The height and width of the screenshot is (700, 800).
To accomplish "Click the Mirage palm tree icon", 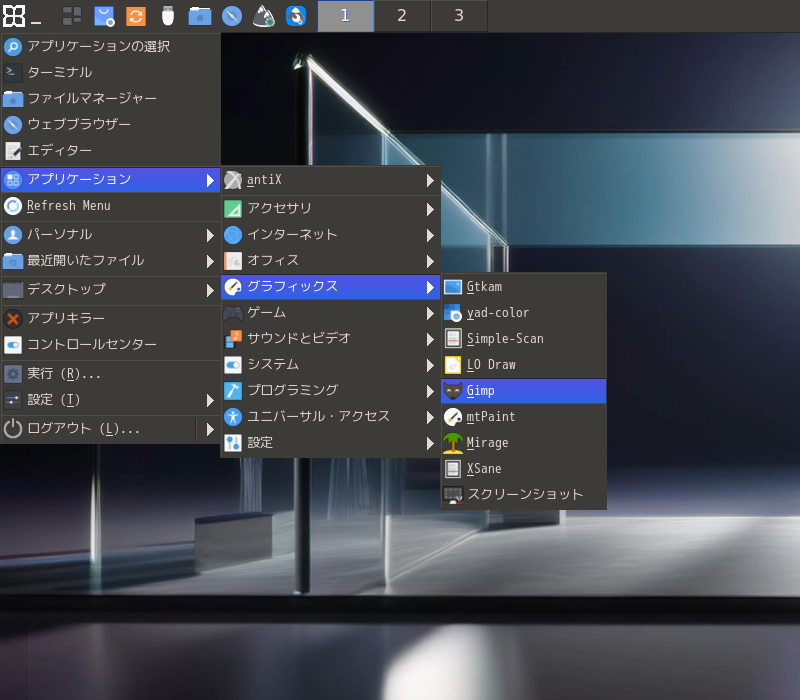I will click(x=453, y=443).
